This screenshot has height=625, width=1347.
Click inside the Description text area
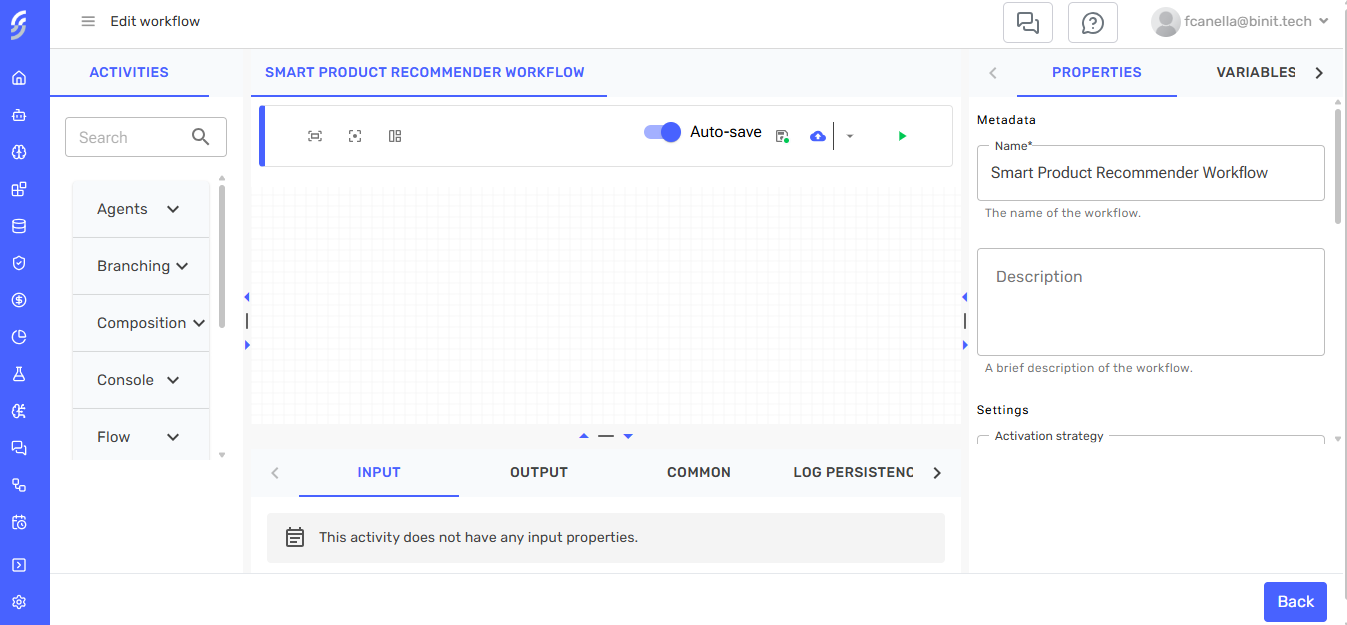[x=1149, y=301]
